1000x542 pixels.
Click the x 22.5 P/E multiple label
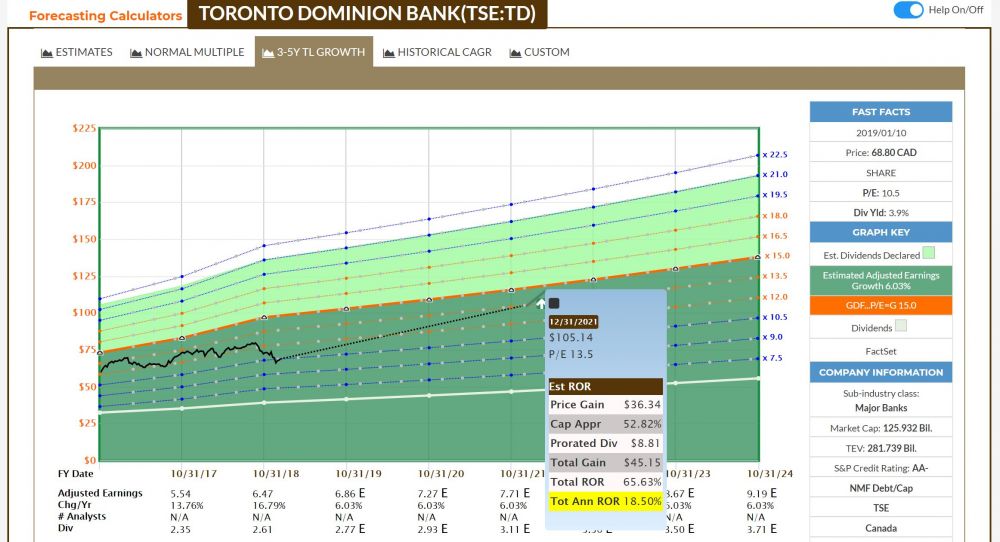pyautogui.click(x=775, y=155)
